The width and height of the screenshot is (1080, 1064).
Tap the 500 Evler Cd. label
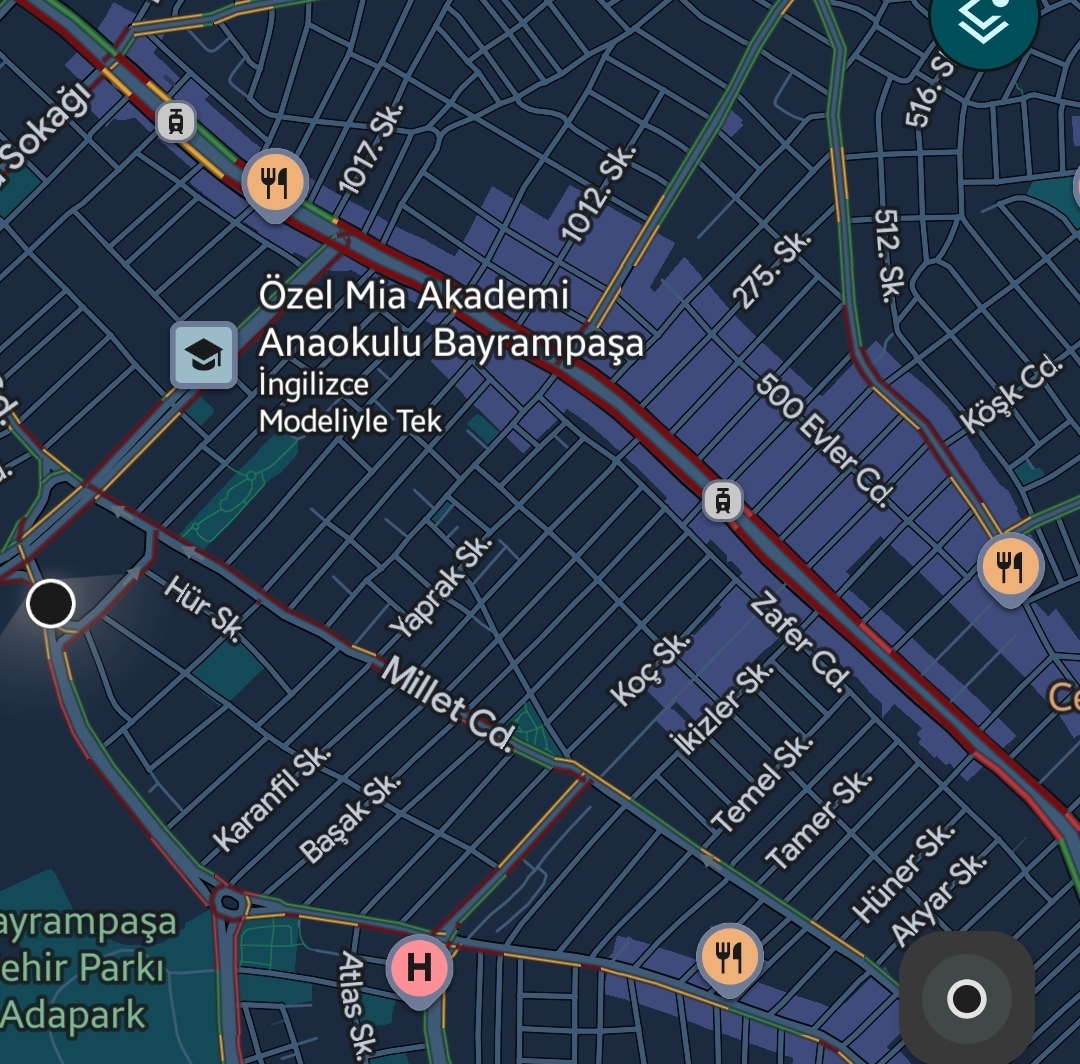[825, 440]
